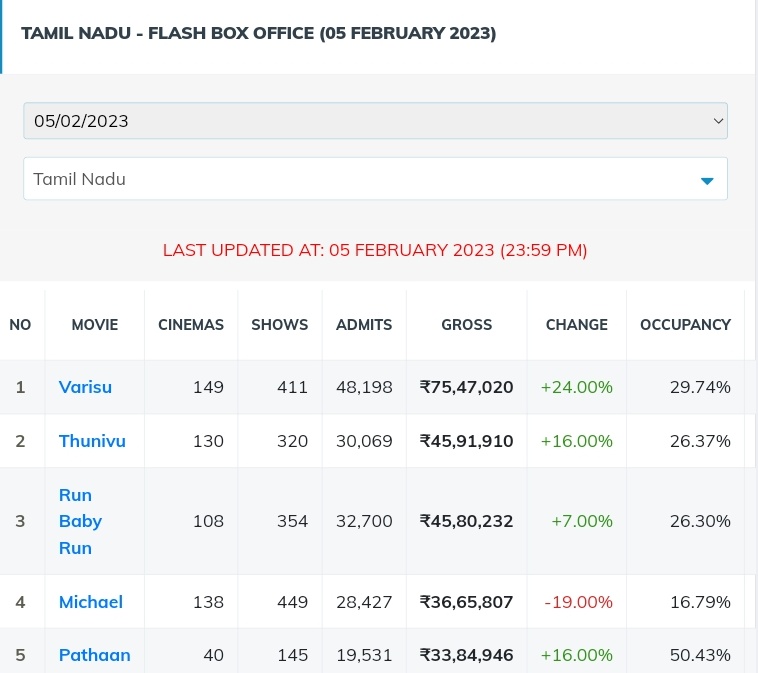Click the OCCUPANCY column header
The height and width of the screenshot is (673, 758).
685,325
